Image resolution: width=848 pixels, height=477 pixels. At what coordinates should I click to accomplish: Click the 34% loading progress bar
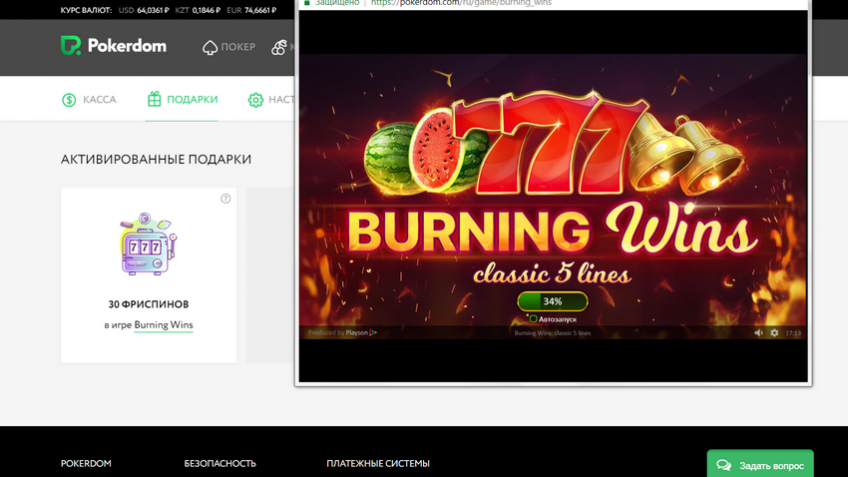pyautogui.click(x=552, y=301)
